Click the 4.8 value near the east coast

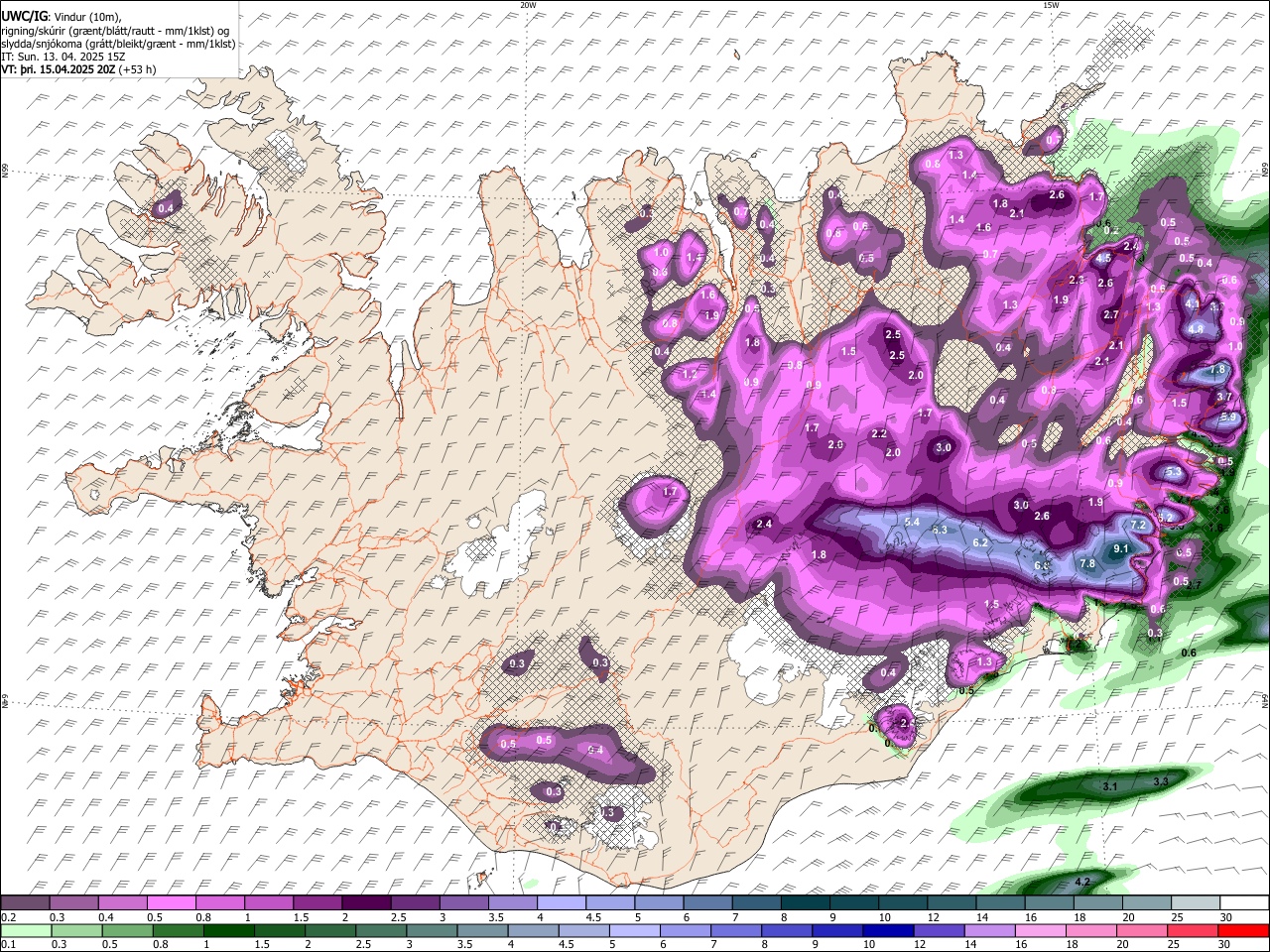pos(1196,328)
